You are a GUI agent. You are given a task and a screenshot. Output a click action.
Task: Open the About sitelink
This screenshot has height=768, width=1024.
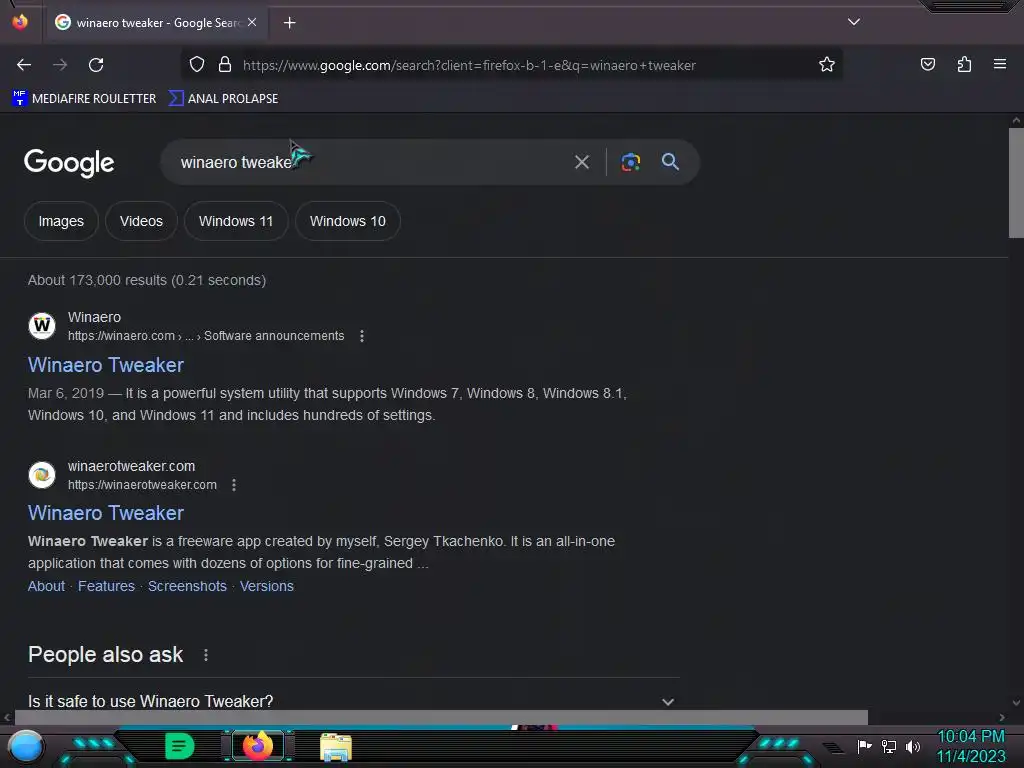point(46,586)
